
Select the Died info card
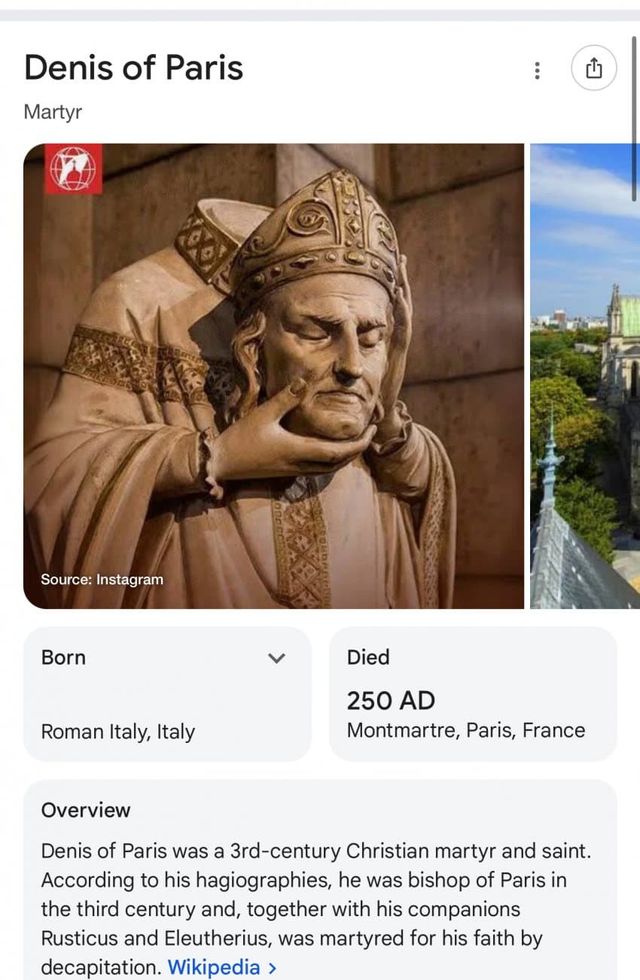475,692
